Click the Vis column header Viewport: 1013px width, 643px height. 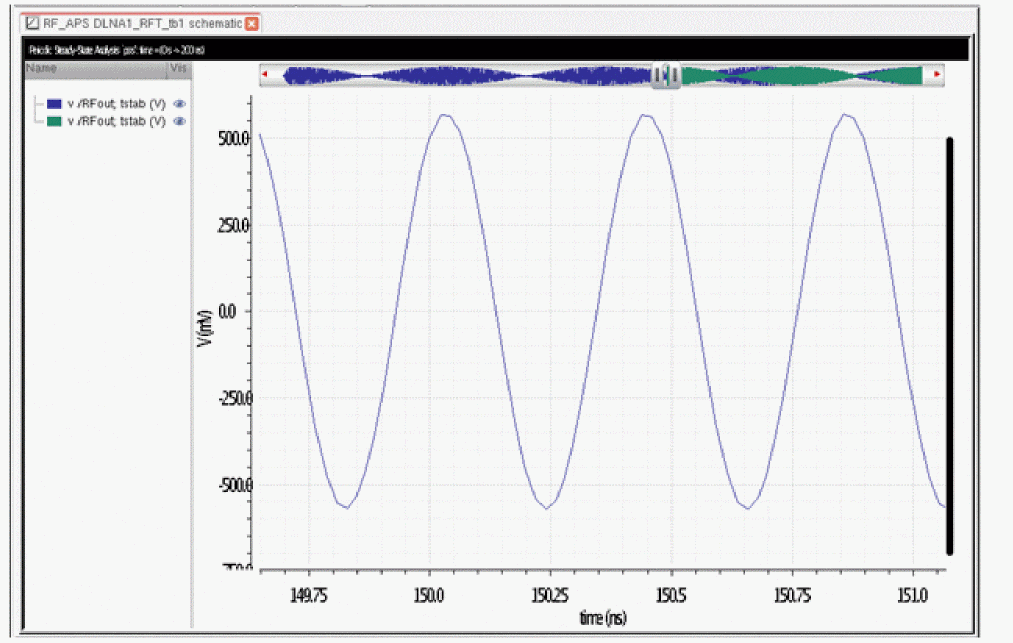(x=179, y=68)
